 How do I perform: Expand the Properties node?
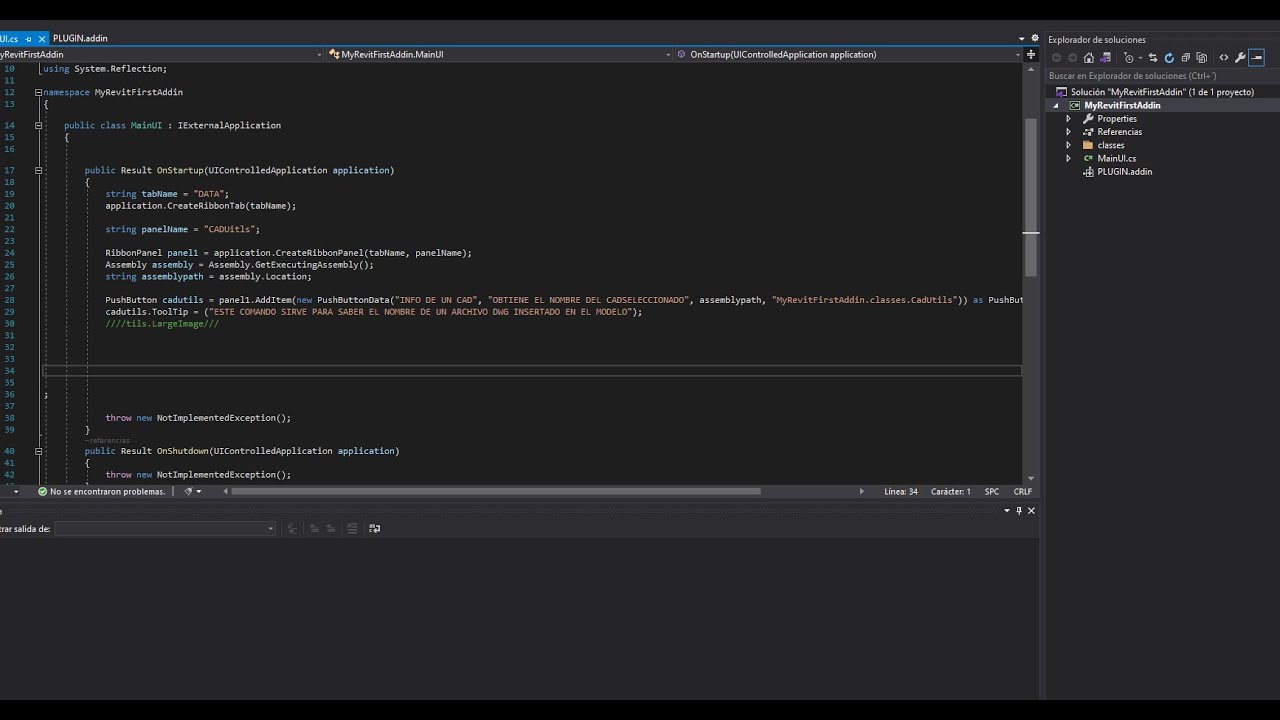(1068, 119)
